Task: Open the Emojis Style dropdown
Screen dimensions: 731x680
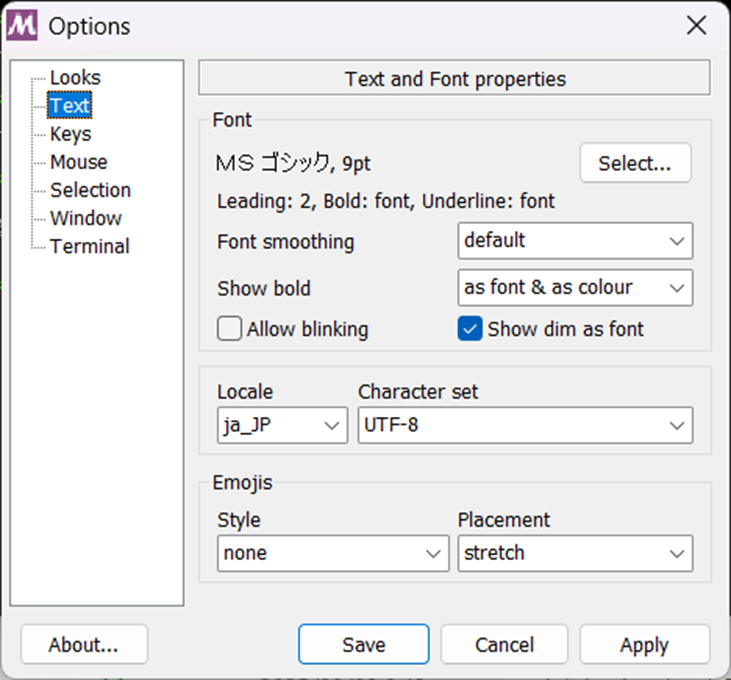Action: pyautogui.click(x=333, y=553)
